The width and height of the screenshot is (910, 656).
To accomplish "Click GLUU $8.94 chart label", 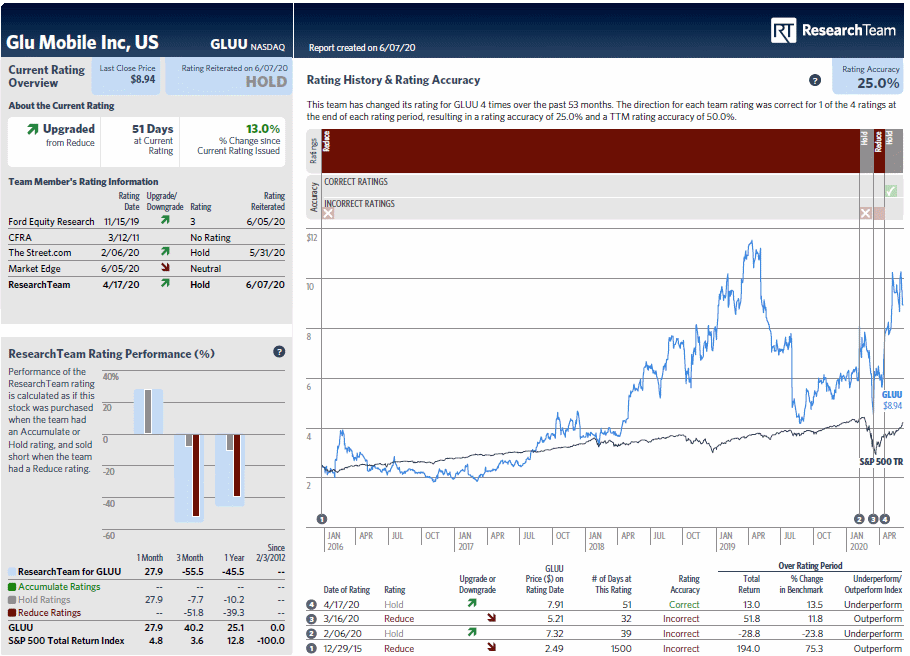I will tap(892, 400).
